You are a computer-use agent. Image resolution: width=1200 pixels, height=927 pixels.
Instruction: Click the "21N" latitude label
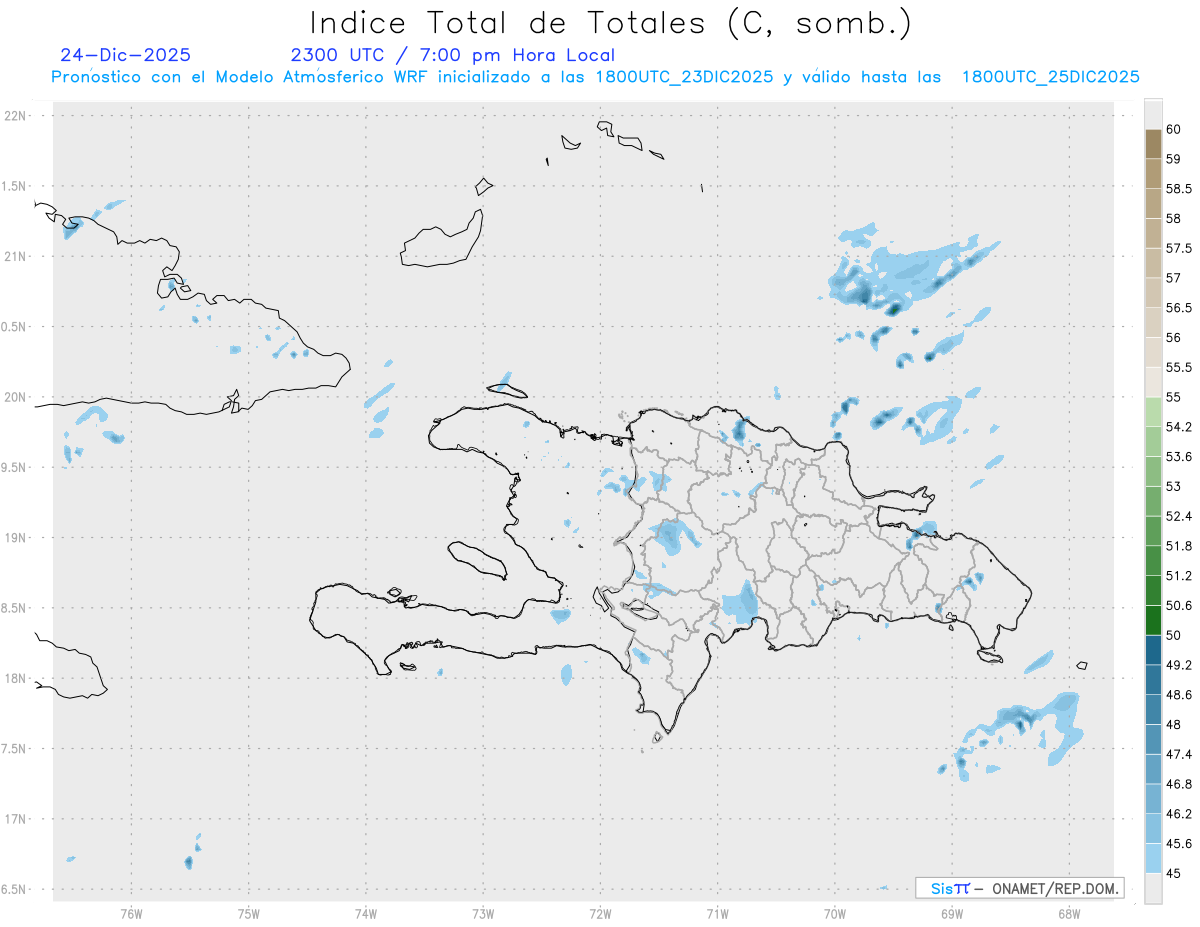point(17,257)
